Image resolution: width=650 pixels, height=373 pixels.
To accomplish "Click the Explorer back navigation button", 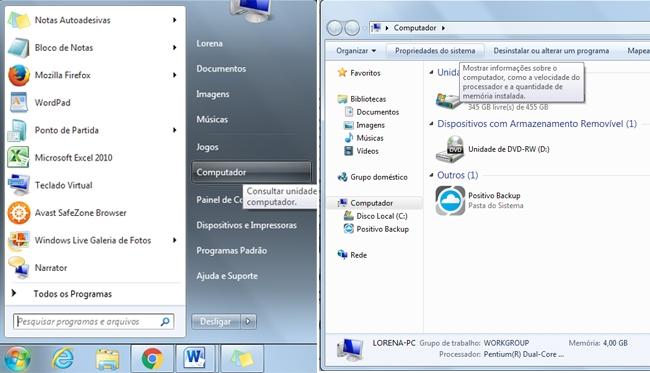I will 335,28.
